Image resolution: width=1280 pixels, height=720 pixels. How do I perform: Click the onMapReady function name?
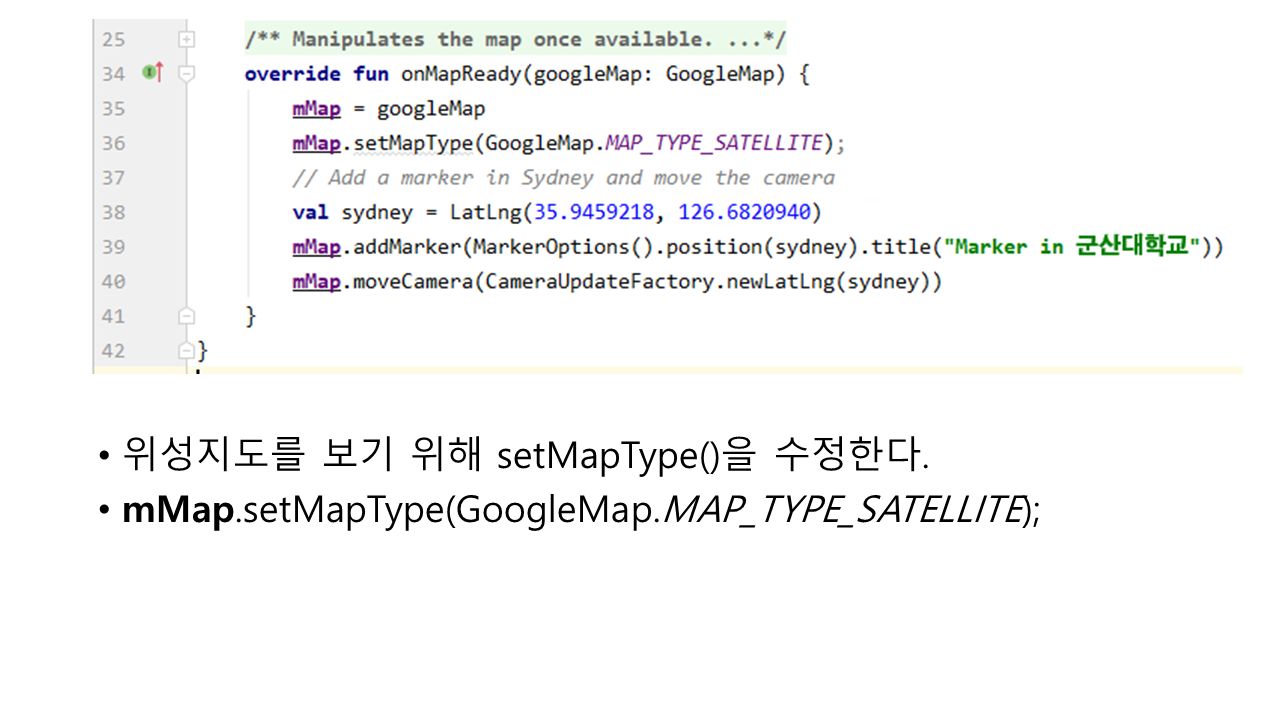coord(460,74)
